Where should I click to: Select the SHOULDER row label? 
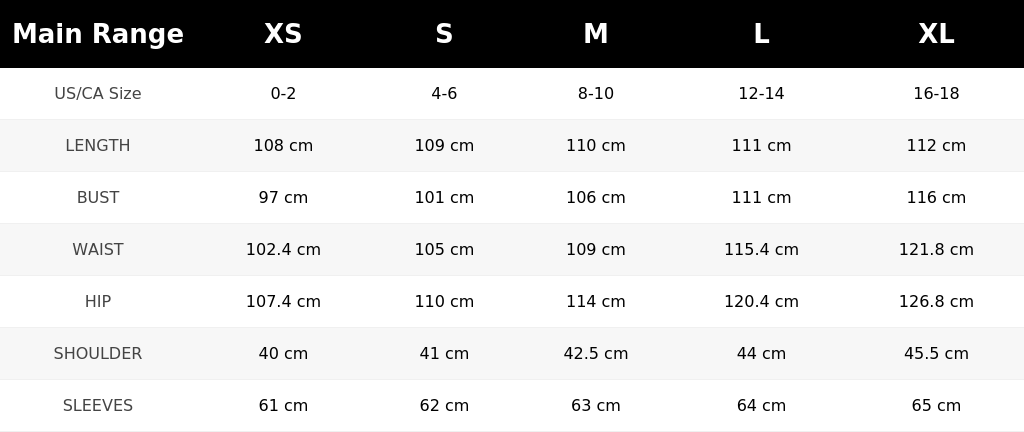pos(98,354)
